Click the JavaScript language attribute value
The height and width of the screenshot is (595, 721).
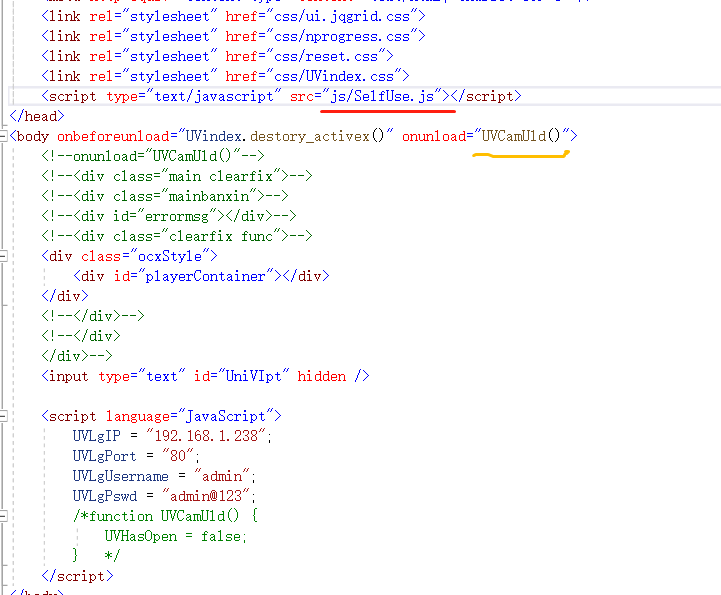point(225,416)
